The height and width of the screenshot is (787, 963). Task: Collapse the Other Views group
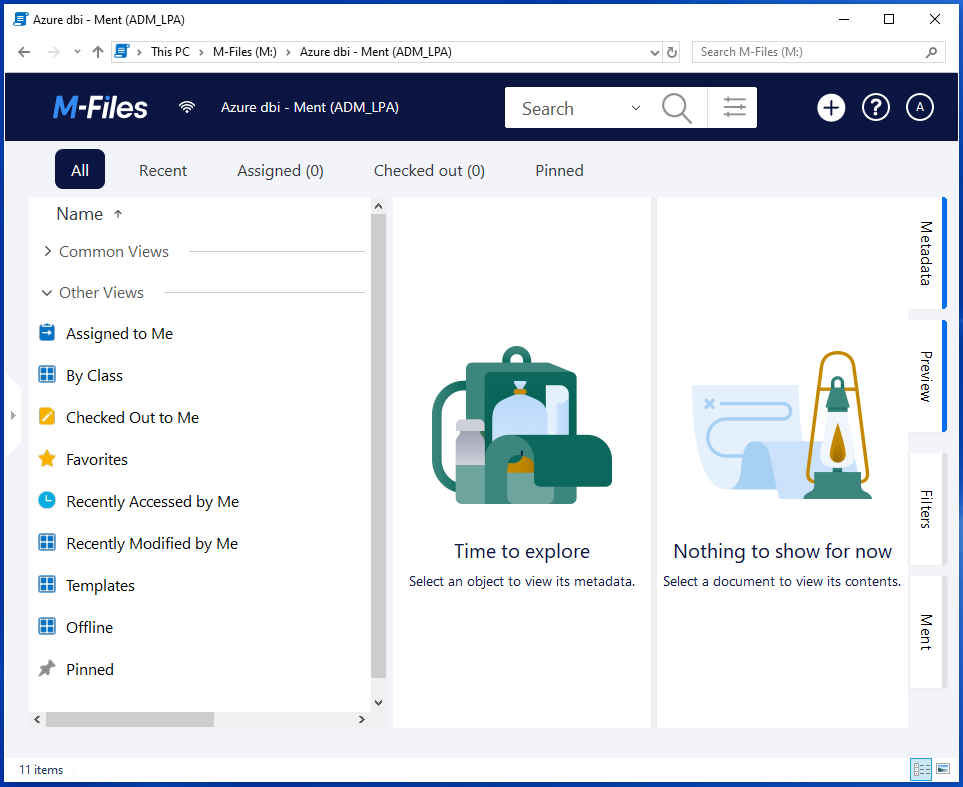coord(47,292)
